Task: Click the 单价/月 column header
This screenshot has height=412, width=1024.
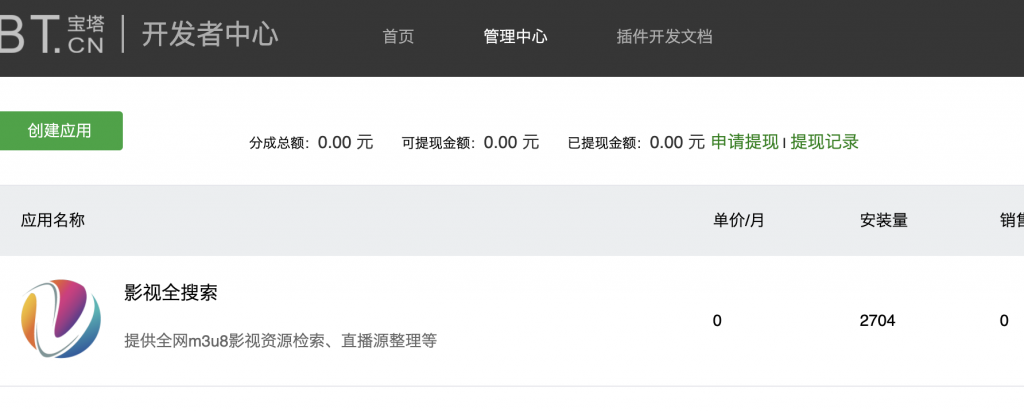Action: [x=738, y=221]
